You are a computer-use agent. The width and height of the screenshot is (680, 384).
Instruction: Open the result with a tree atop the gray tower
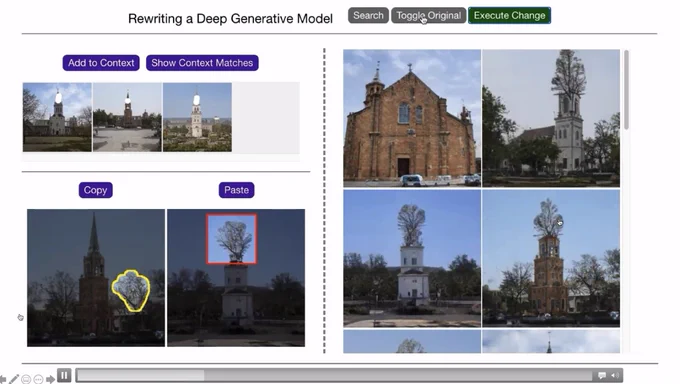point(551,118)
